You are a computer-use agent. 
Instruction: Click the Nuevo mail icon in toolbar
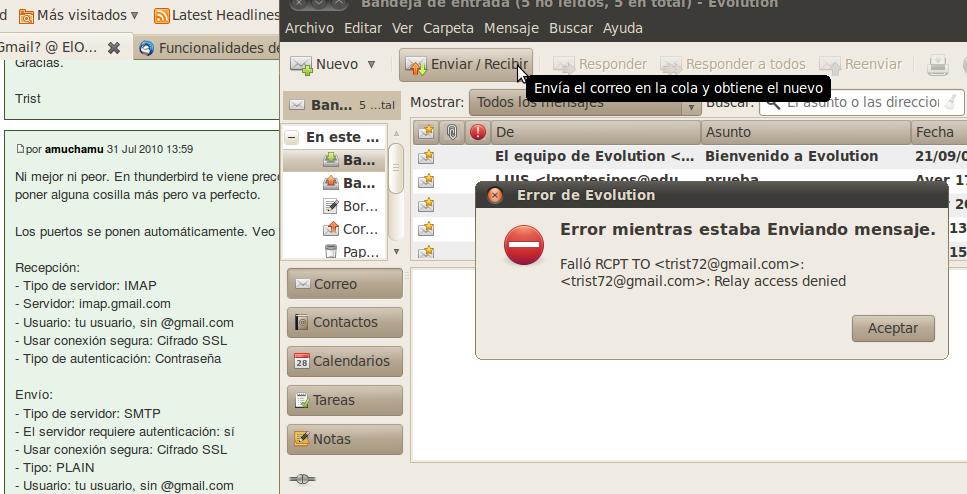pos(302,65)
